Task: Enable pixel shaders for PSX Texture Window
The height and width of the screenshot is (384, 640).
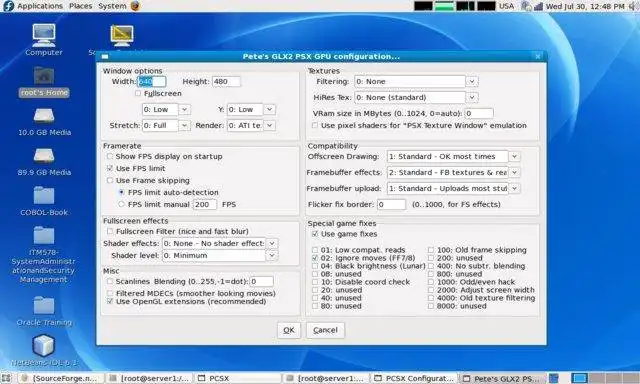Action: [315, 125]
